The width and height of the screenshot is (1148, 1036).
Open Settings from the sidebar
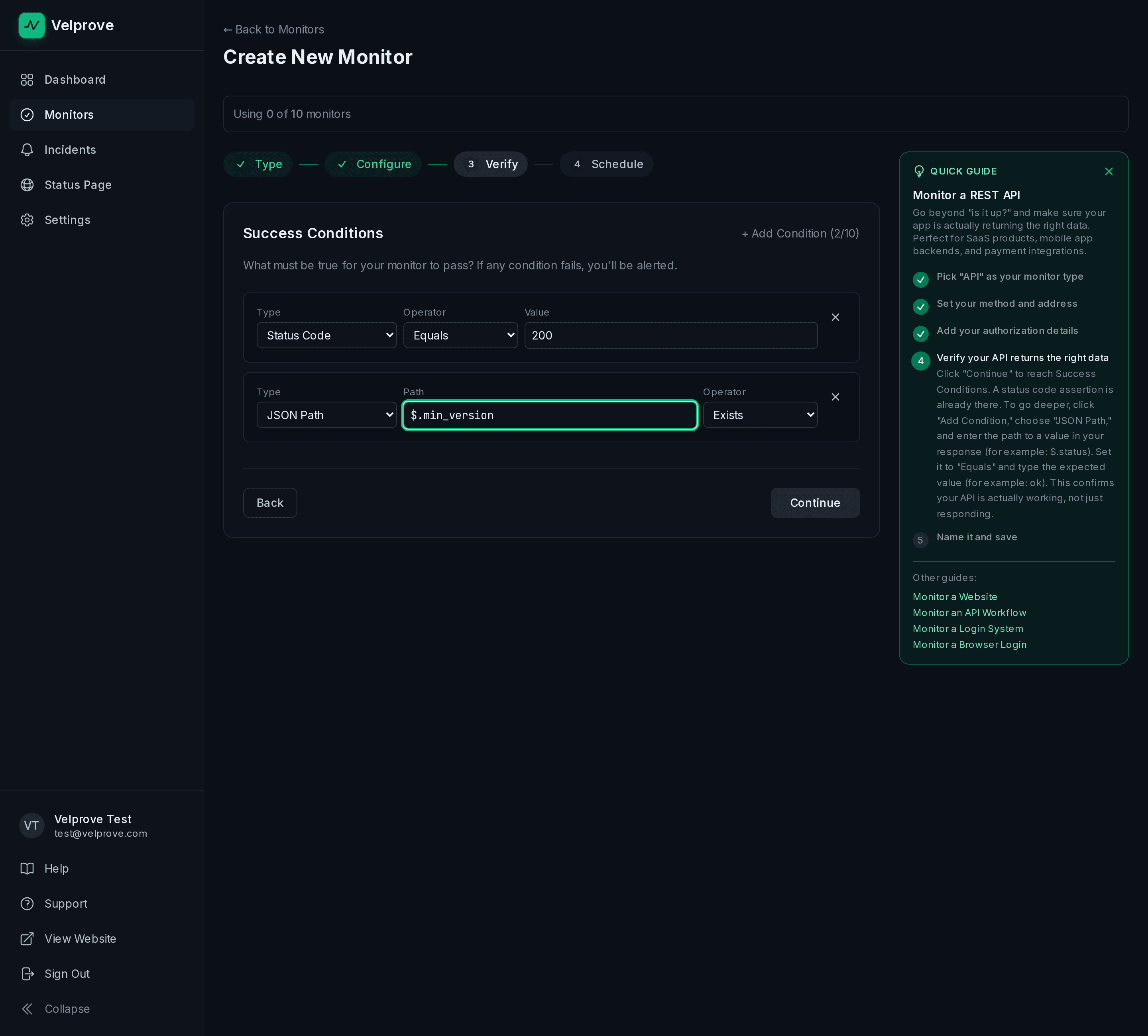point(102,220)
